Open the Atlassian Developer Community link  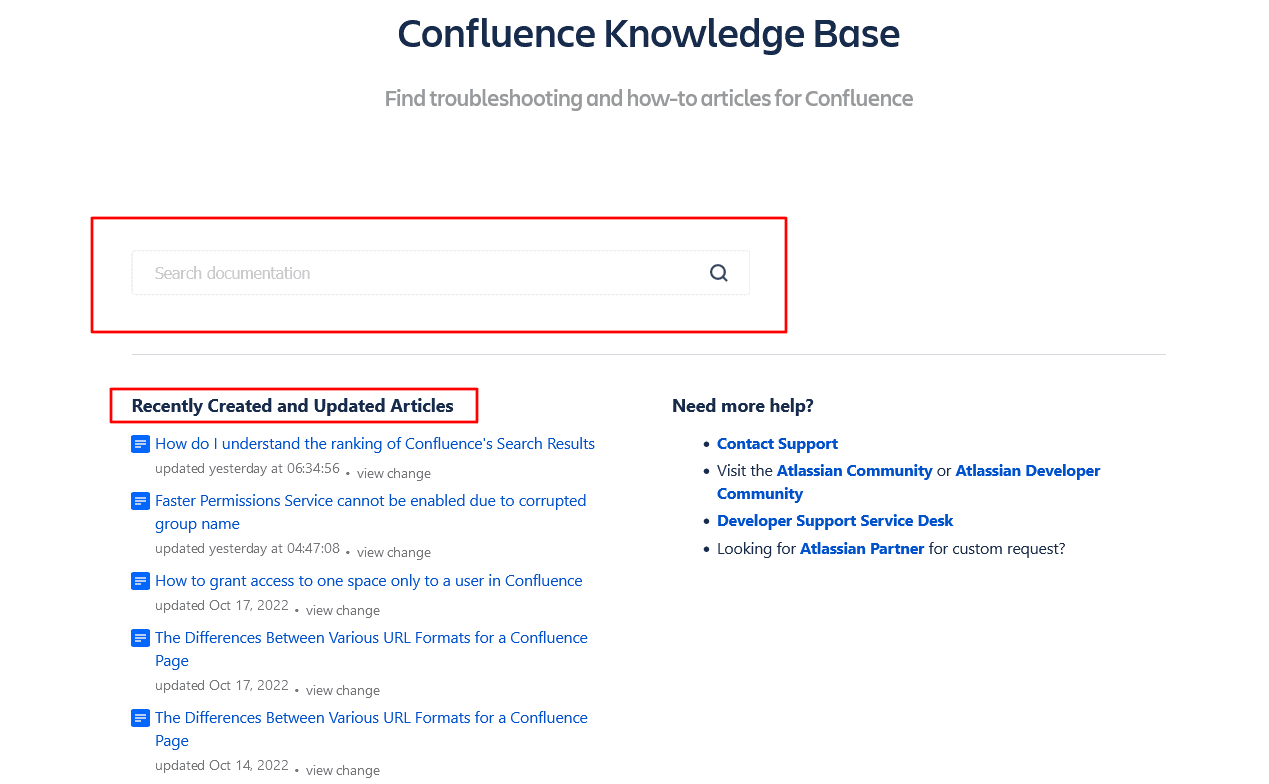1027,471
